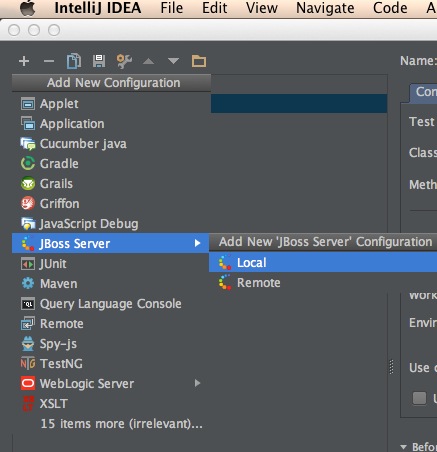Choose XSLT configuration type
This screenshot has height=452, width=437.
(x=111, y=404)
